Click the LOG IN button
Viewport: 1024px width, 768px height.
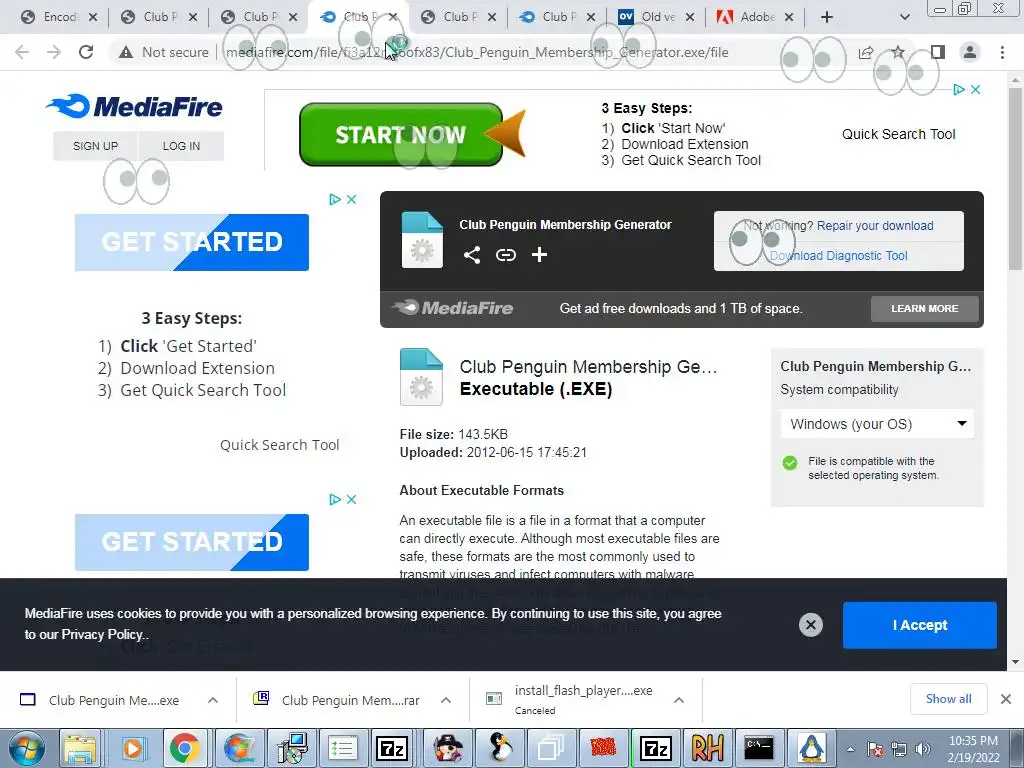[182, 146]
